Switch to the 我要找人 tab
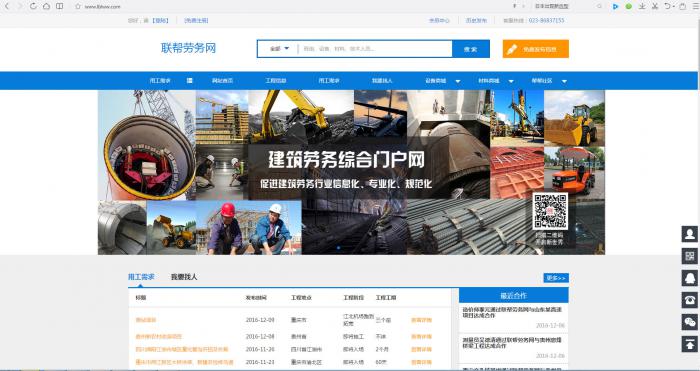 (x=184, y=277)
